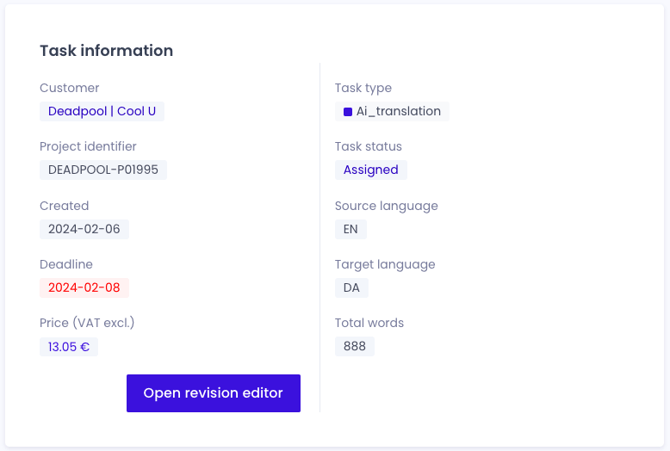Screen dimensions: 670x451
Task: Click the created date 2024-02-06
Action: pyautogui.click(x=84, y=229)
